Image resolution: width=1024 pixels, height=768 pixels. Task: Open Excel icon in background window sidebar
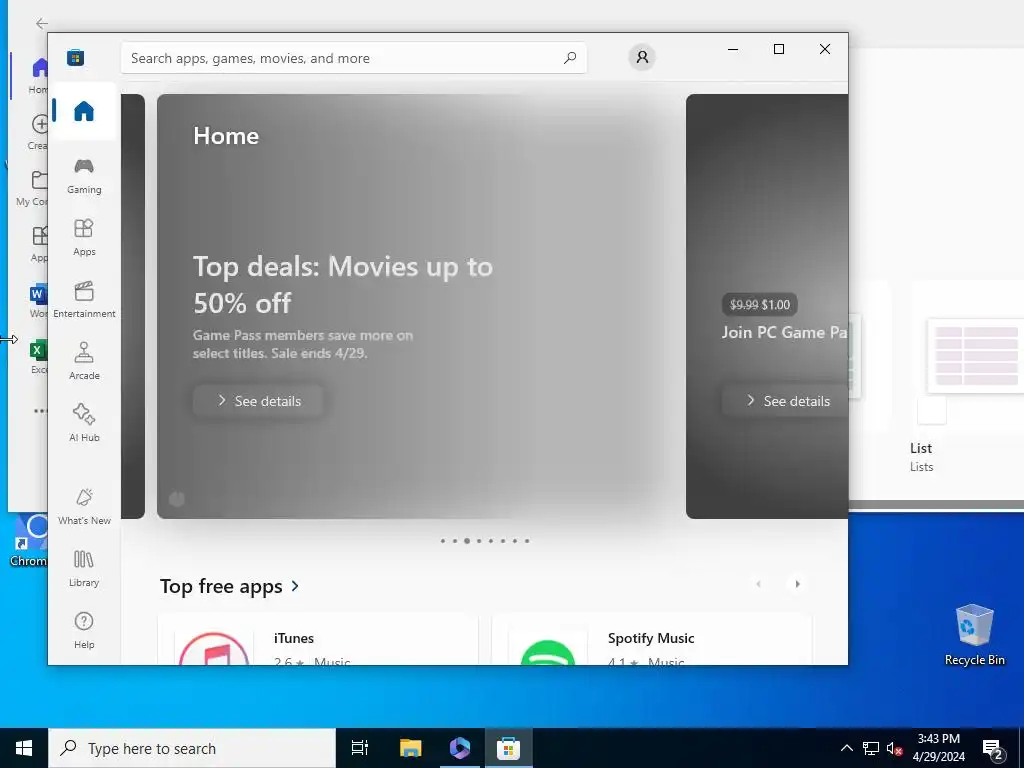click(x=38, y=351)
